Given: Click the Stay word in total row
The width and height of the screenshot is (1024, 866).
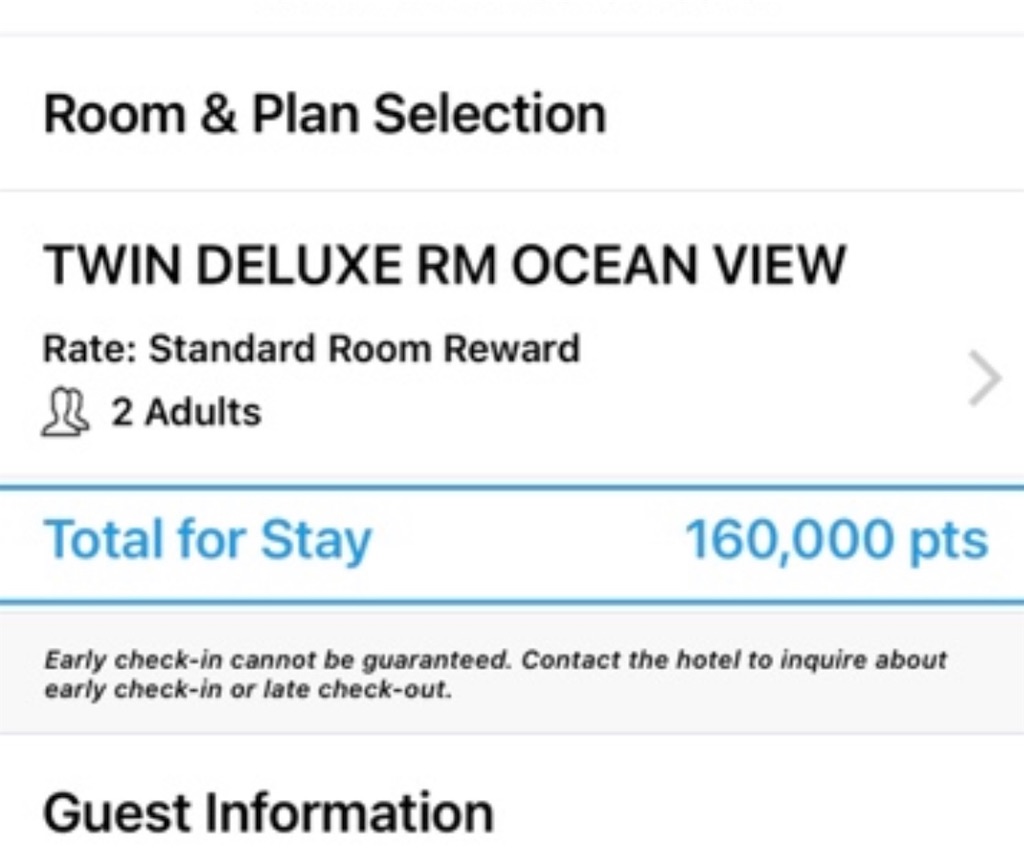Looking at the screenshot, I should pos(316,540).
